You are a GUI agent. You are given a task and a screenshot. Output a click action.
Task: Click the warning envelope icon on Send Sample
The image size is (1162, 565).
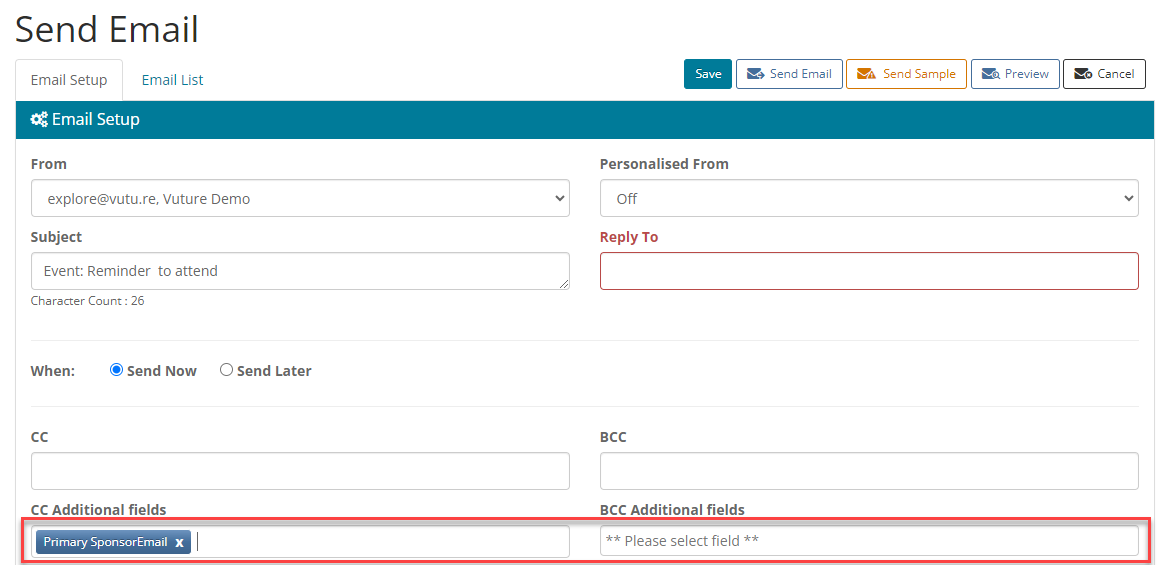(866, 74)
